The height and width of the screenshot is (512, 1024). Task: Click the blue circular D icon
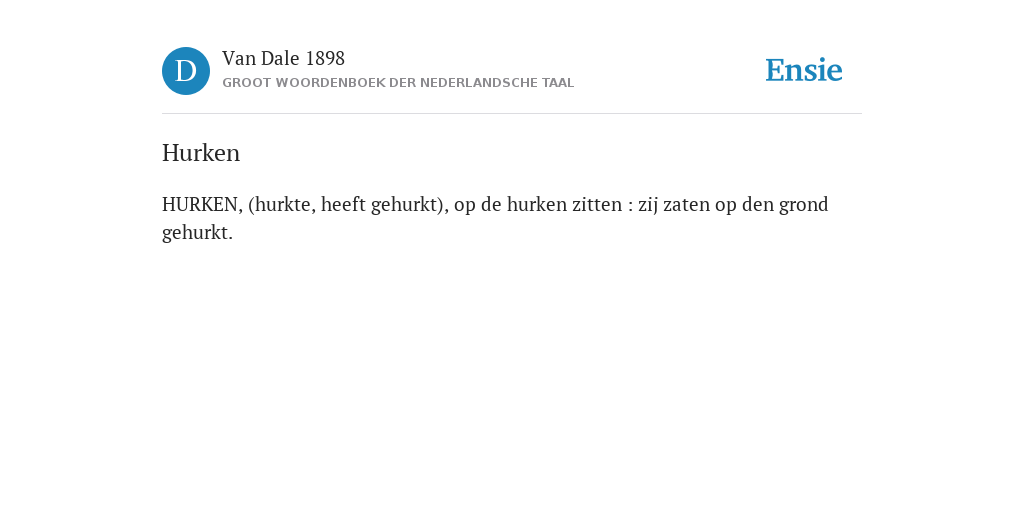[186, 71]
